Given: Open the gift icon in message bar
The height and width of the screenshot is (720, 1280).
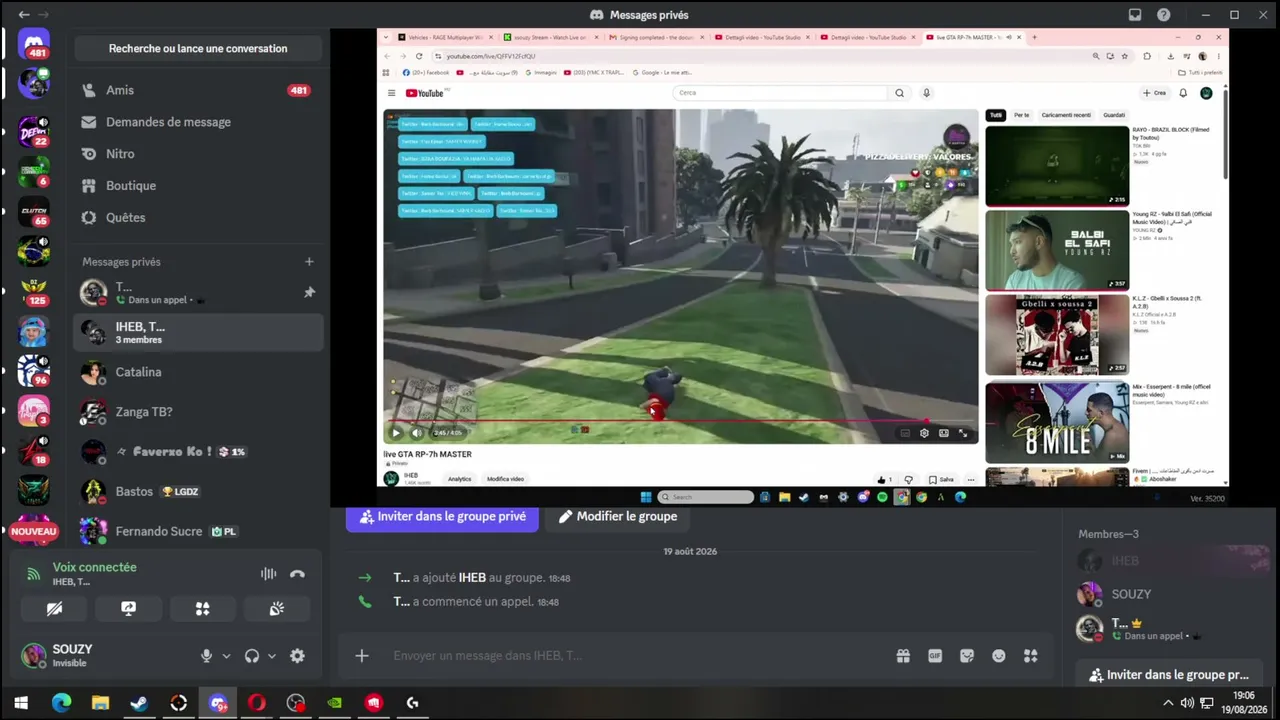Looking at the screenshot, I should [903, 656].
